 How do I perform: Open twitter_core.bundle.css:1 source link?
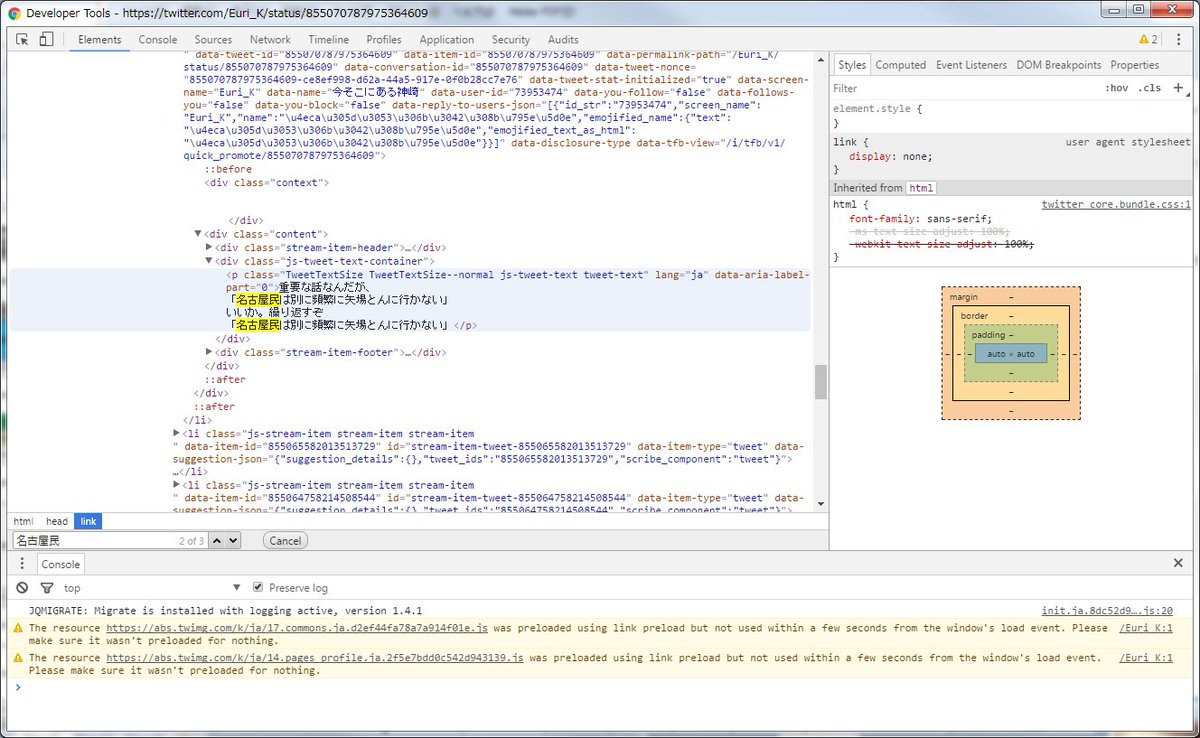(1116, 204)
